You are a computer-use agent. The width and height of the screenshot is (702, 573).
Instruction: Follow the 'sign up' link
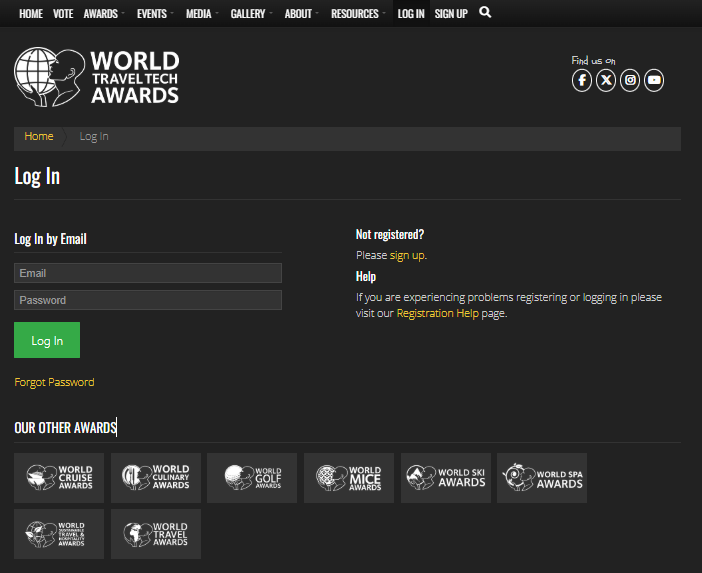point(407,255)
